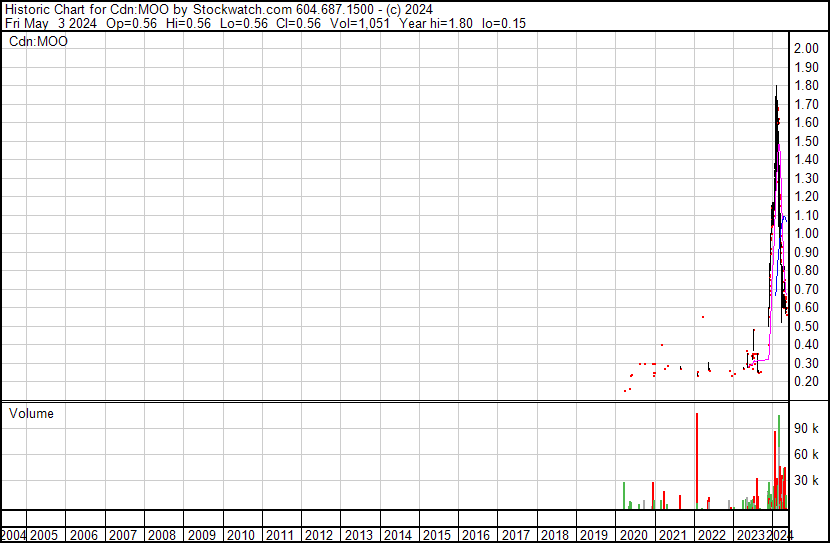Select the 2022 year label on the timeline

click(712, 536)
